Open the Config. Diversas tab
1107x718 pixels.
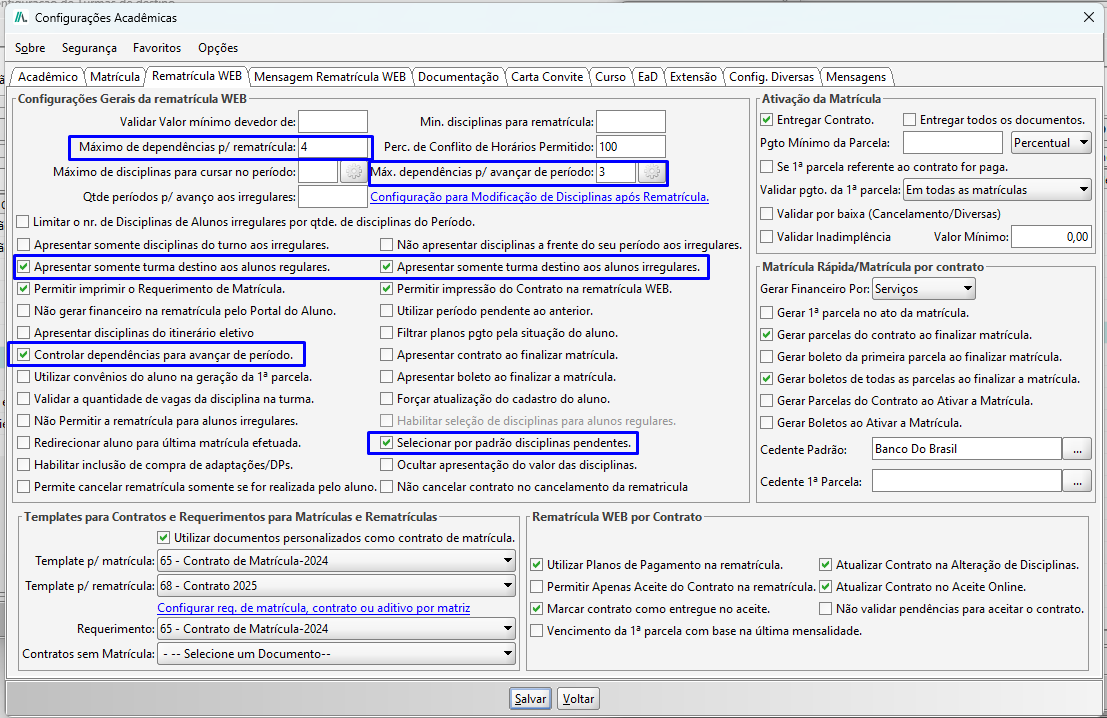(771, 77)
